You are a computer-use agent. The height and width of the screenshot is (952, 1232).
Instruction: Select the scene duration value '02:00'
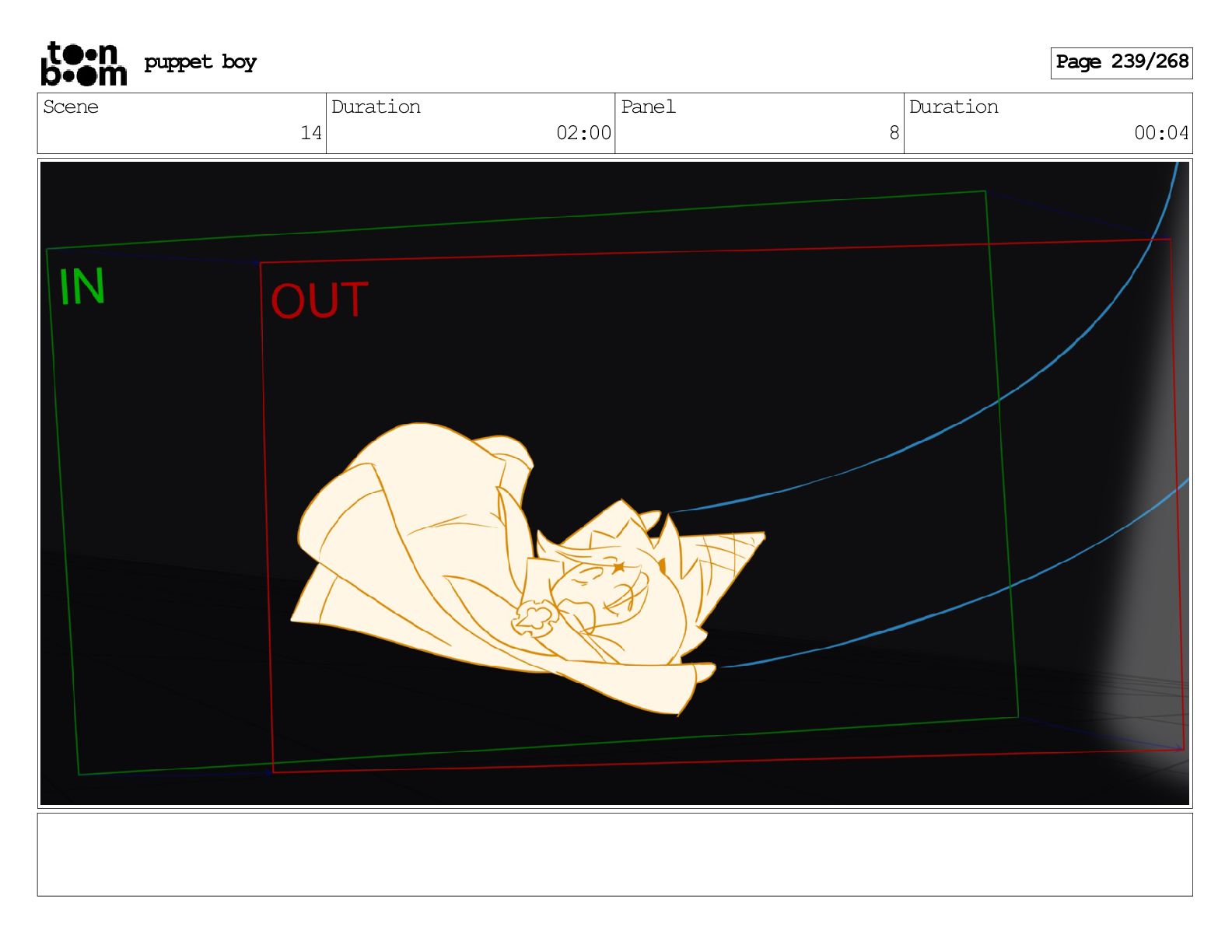pos(583,133)
